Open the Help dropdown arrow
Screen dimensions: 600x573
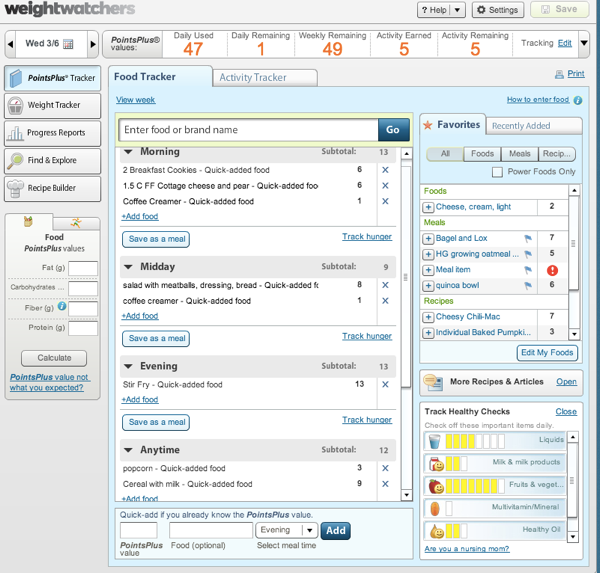[x=457, y=10]
